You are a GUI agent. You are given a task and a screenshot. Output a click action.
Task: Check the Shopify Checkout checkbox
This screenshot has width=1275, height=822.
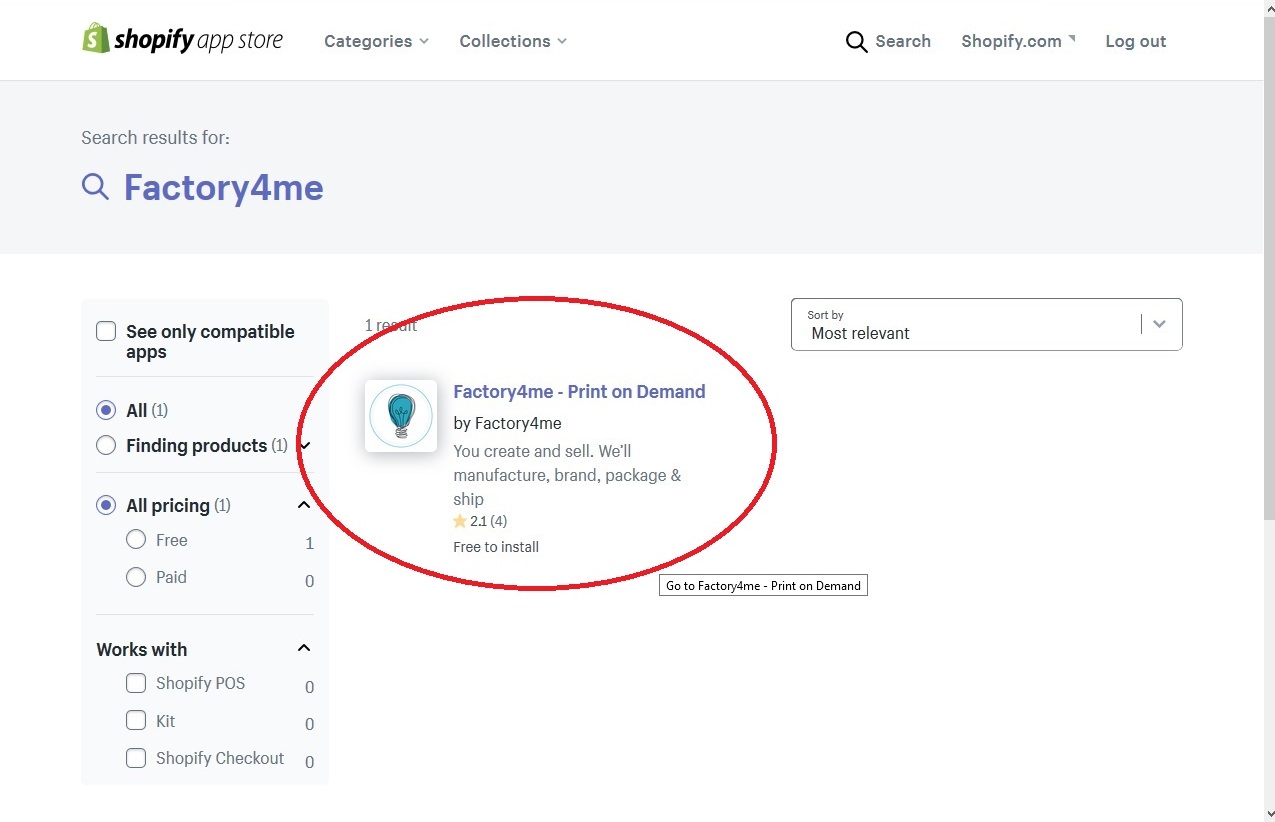click(136, 758)
